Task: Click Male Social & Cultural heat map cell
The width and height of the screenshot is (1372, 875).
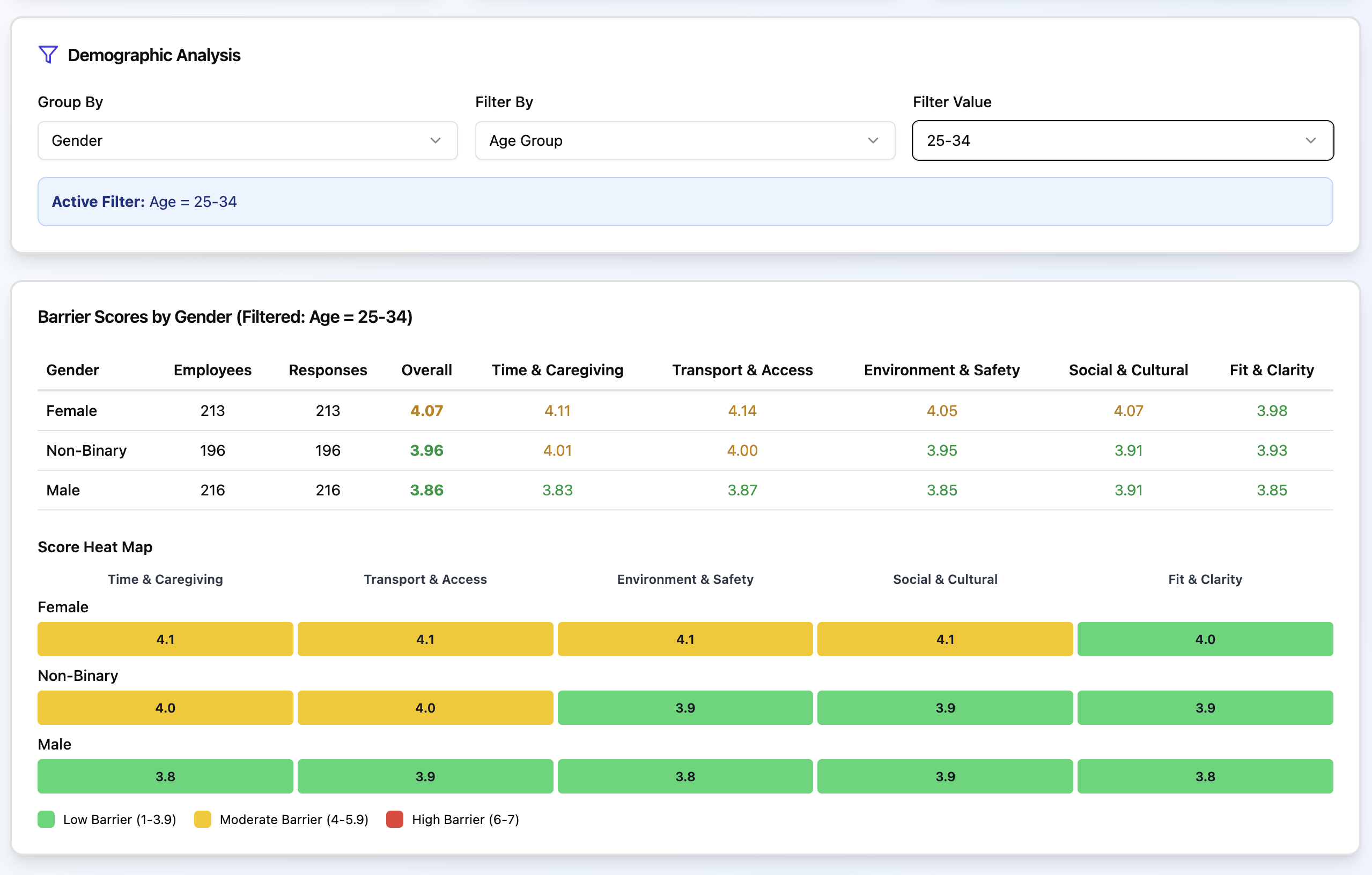Action: (945, 776)
